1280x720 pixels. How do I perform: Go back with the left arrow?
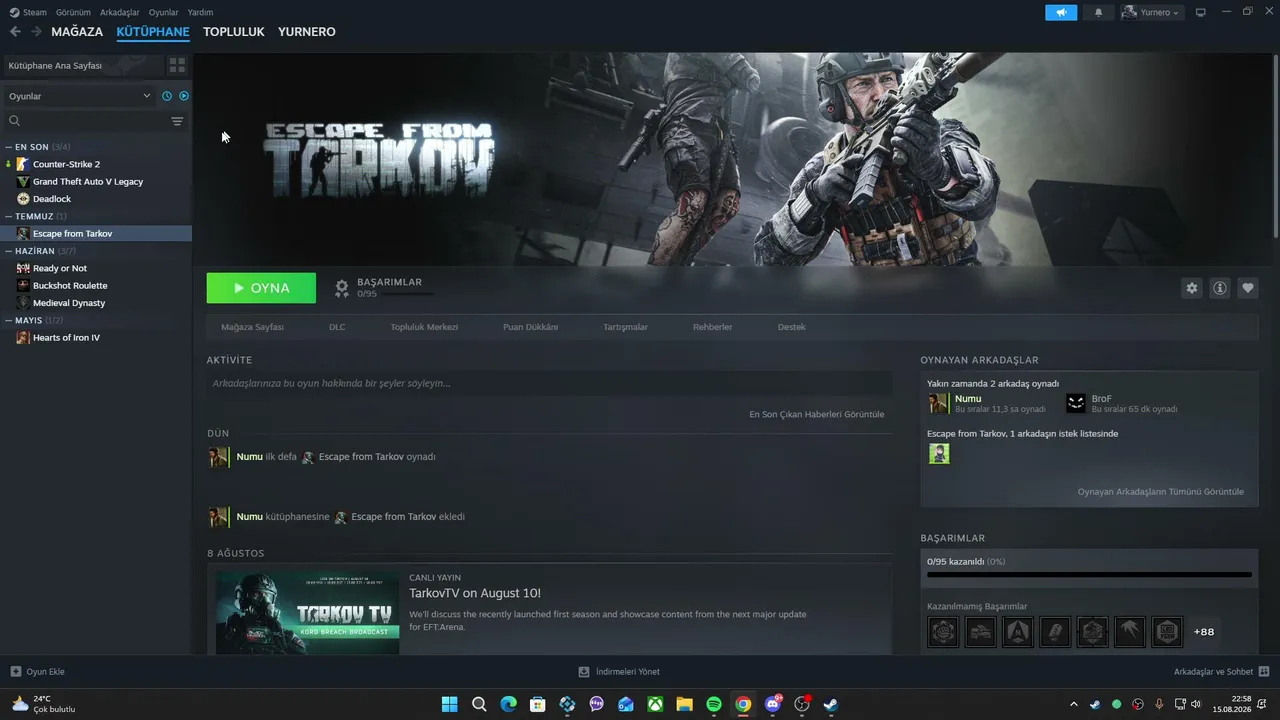(x=15, y=32)
